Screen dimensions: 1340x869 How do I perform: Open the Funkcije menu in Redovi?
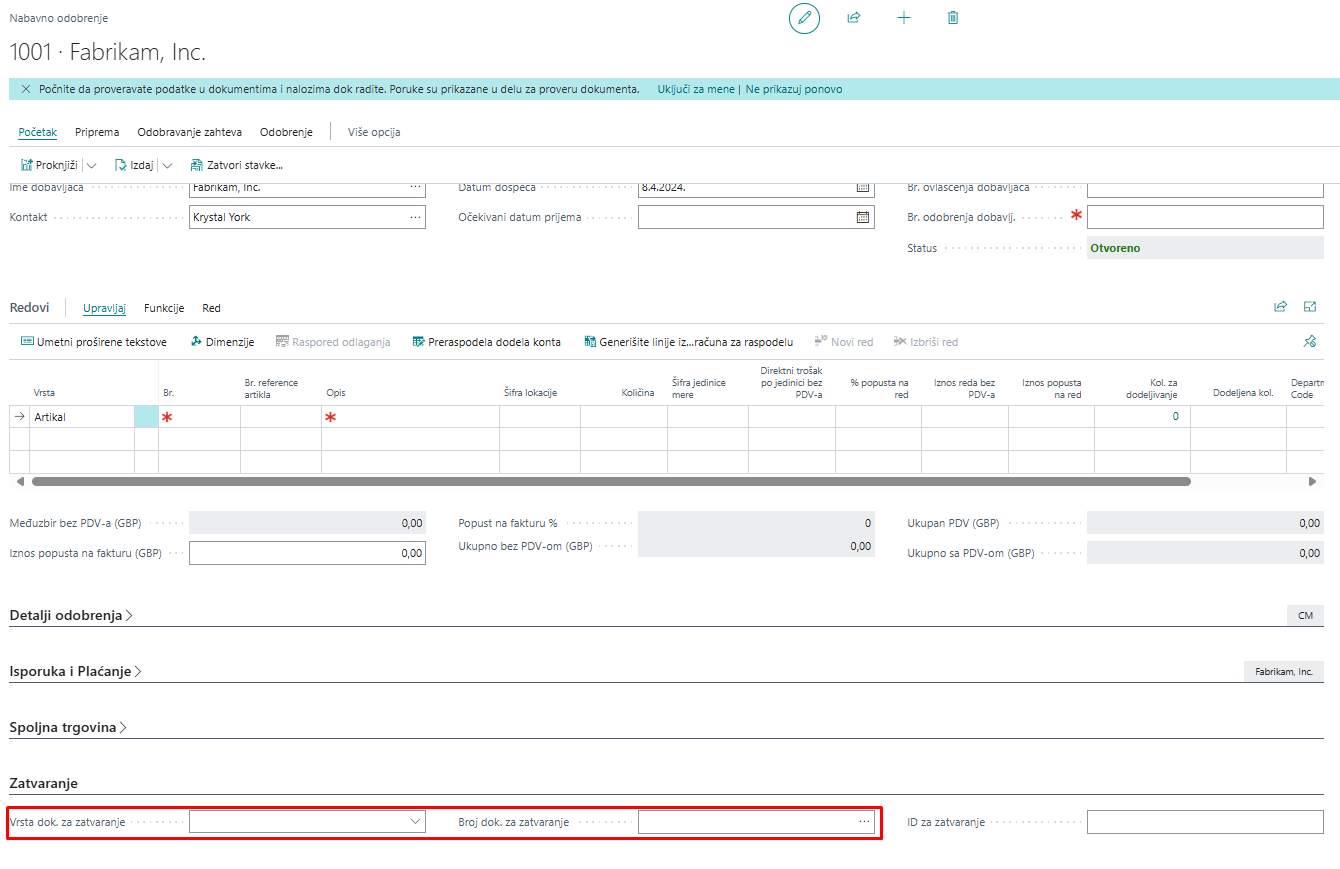click(x=164, y=308)
